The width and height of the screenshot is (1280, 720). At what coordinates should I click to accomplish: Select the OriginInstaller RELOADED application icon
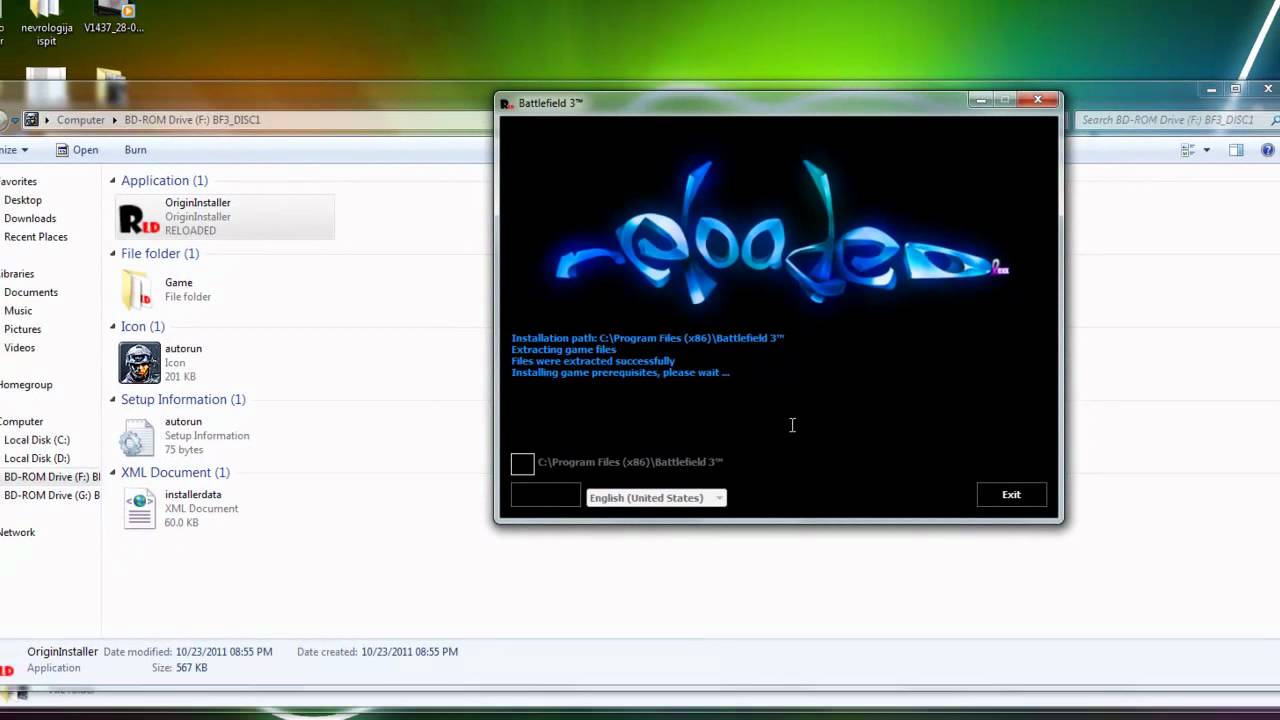pos(138,217)
